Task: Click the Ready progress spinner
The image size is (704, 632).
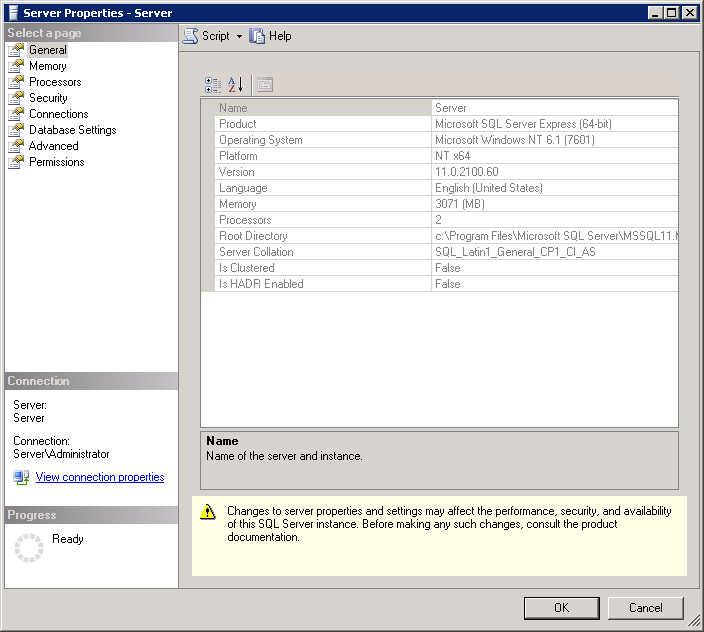Action: click(29, 548)
